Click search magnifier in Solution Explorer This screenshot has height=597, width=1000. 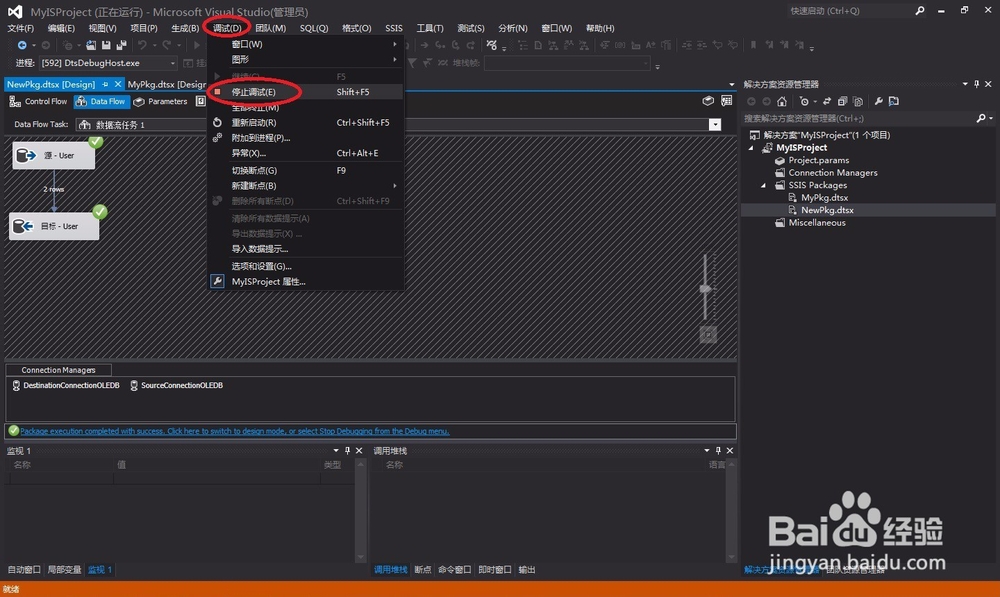point(981,118)
